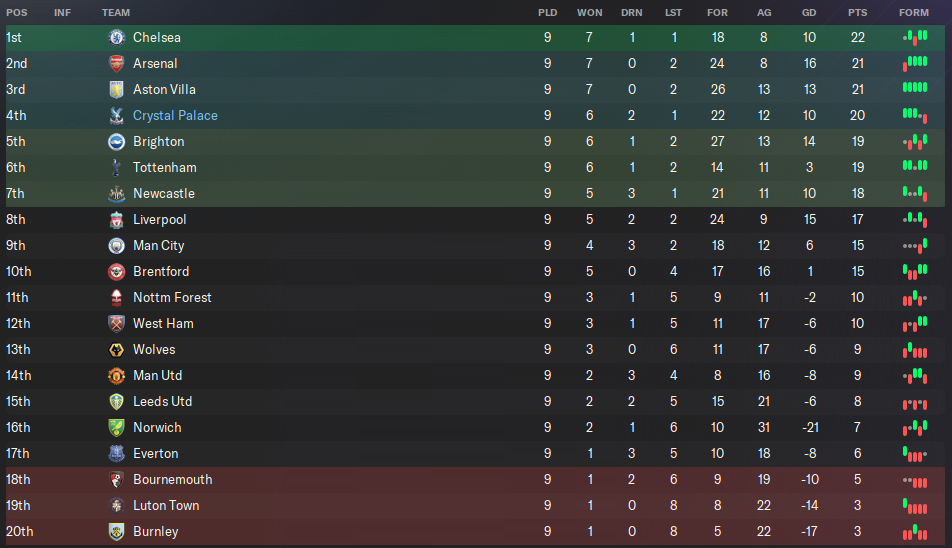The height and width of the screenshot is (548, 952).
Task: Click the Norwich club badge icon
Action: coord(116,427)
